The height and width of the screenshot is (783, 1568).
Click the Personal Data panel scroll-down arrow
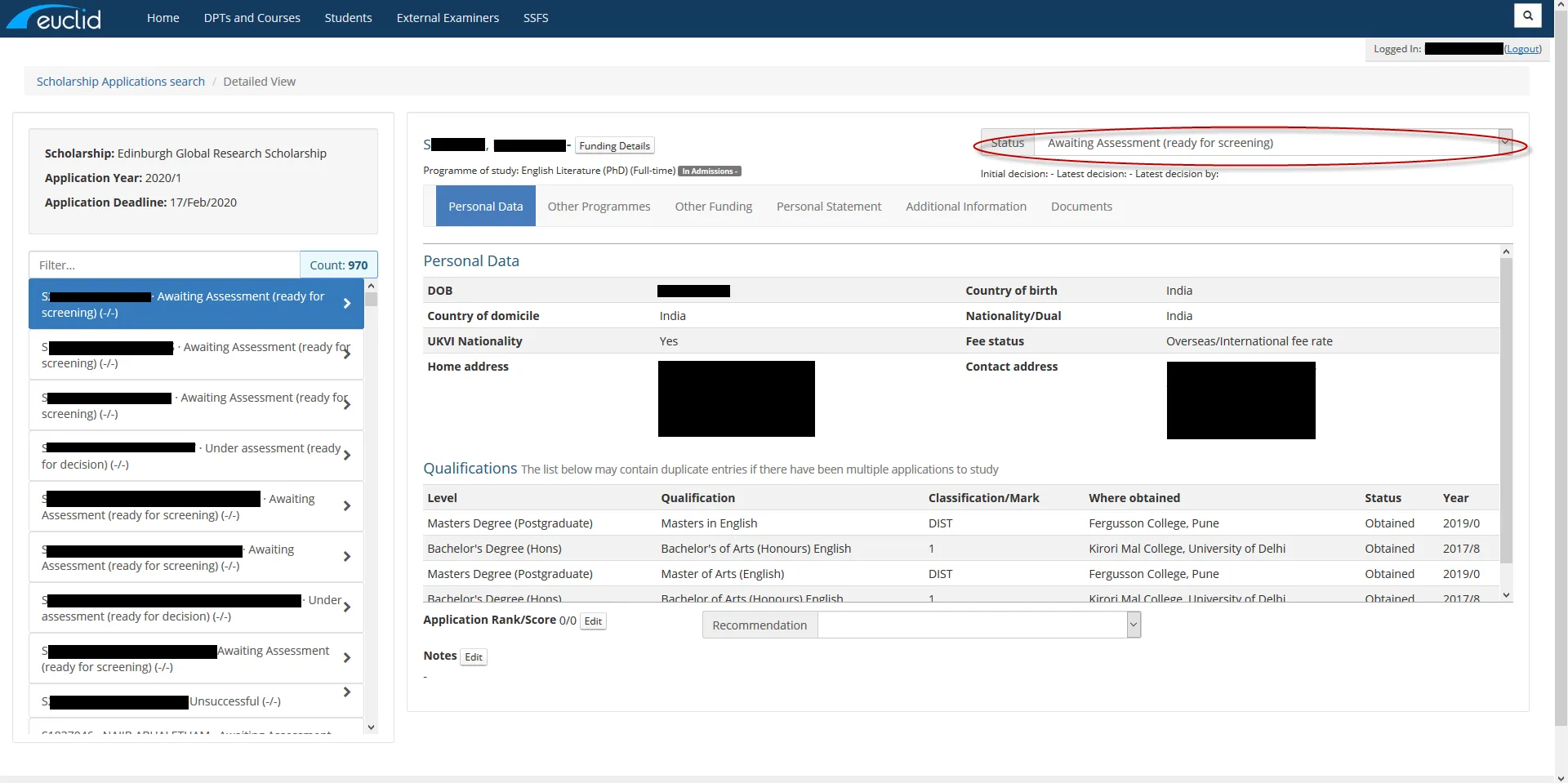coord(1506,595)
